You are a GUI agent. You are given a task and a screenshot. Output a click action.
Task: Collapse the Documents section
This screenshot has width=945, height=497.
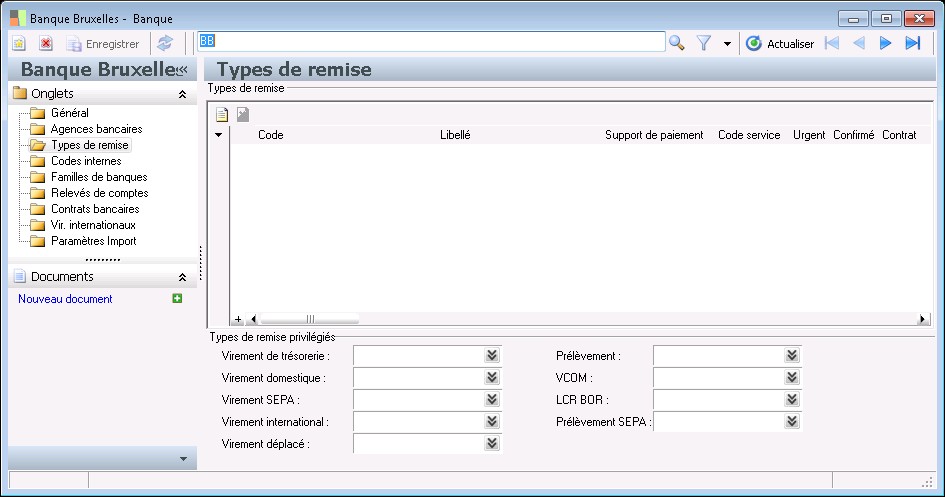point(182,277)
